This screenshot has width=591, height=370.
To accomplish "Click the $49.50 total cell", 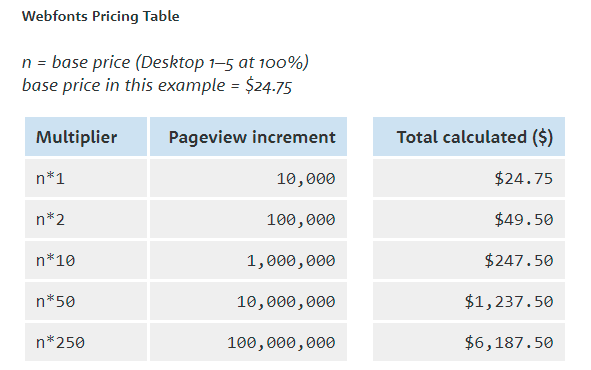I will [x=469, y=219].
